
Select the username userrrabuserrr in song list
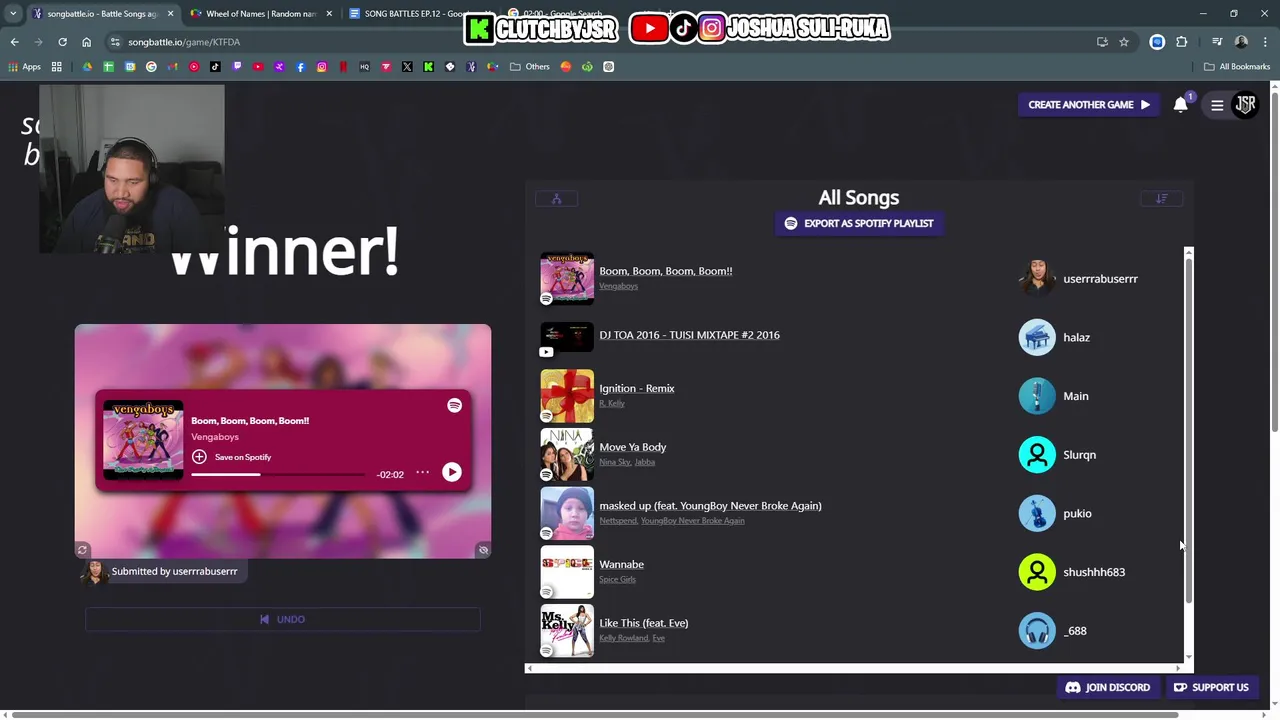click(x=1100, y=279)
